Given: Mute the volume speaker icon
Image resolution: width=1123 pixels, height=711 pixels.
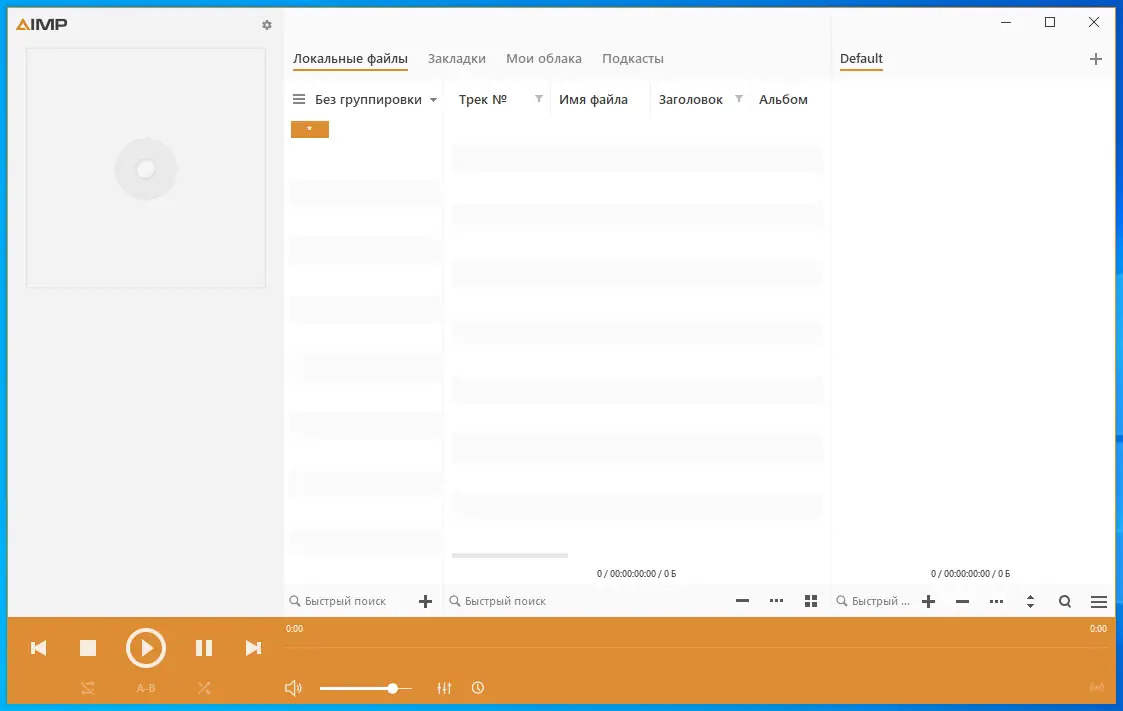Looking at the screenshot, I should 293,688.
